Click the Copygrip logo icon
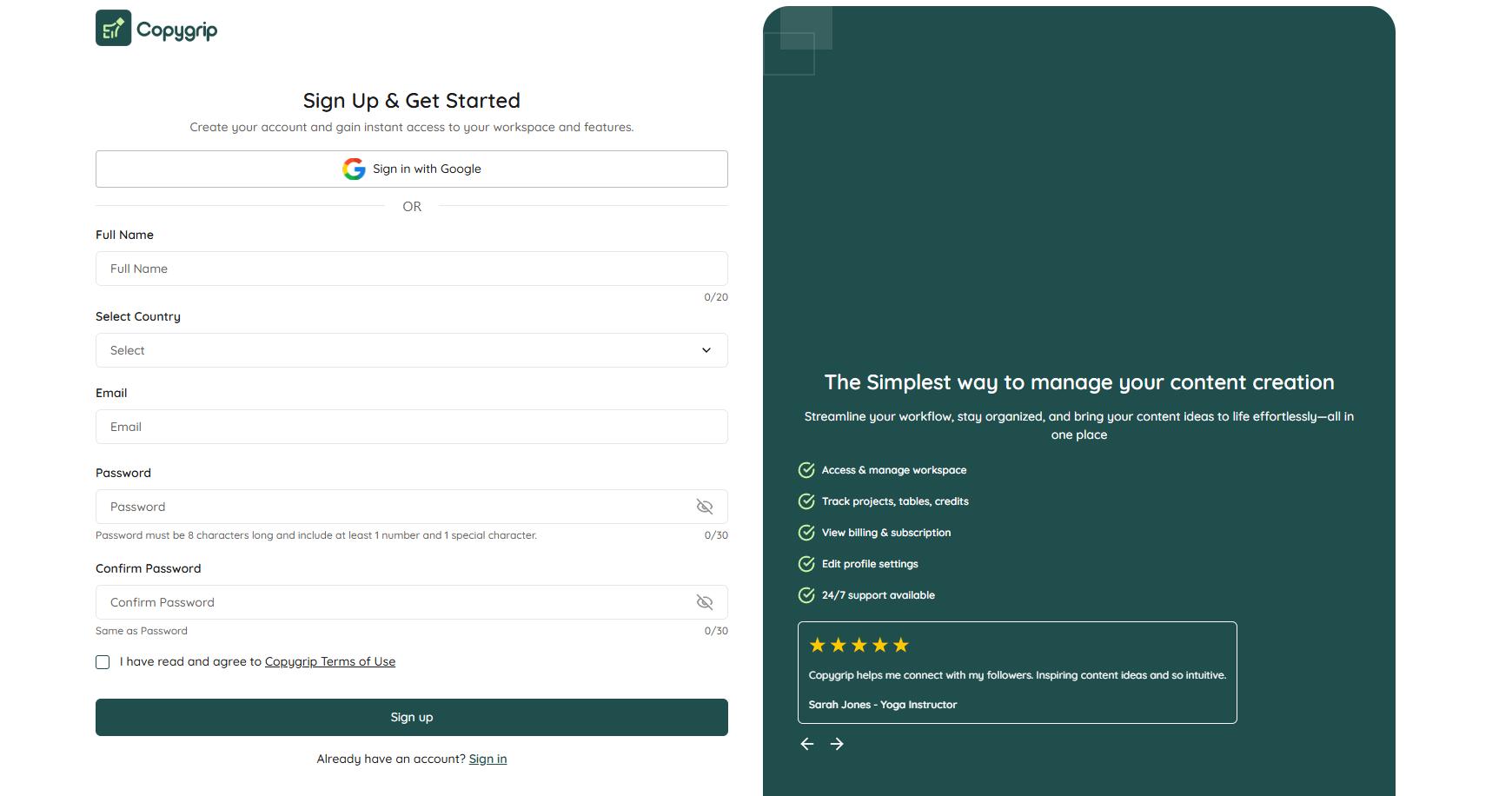Viewport: 1512px width, 796px height. coord(114,29)
